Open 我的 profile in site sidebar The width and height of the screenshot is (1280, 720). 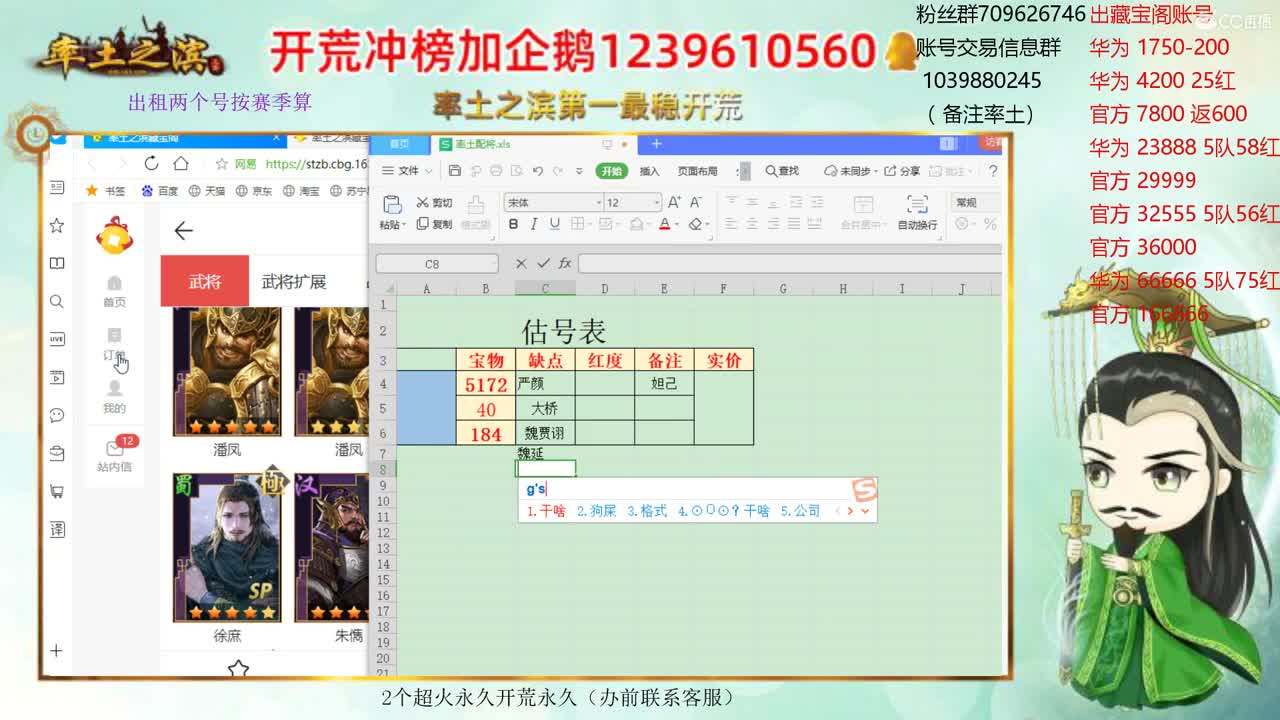115,396
